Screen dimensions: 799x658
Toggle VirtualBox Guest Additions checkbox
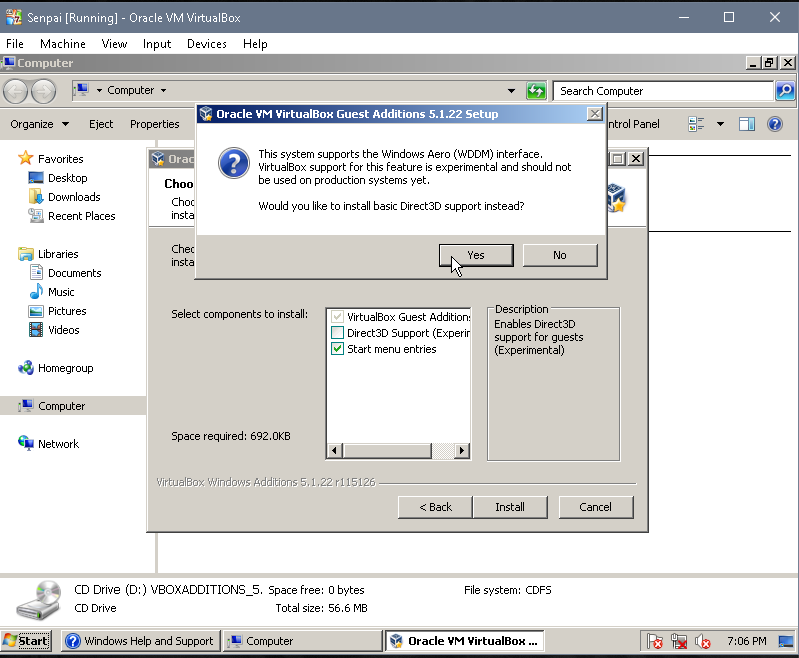(337, 317)
